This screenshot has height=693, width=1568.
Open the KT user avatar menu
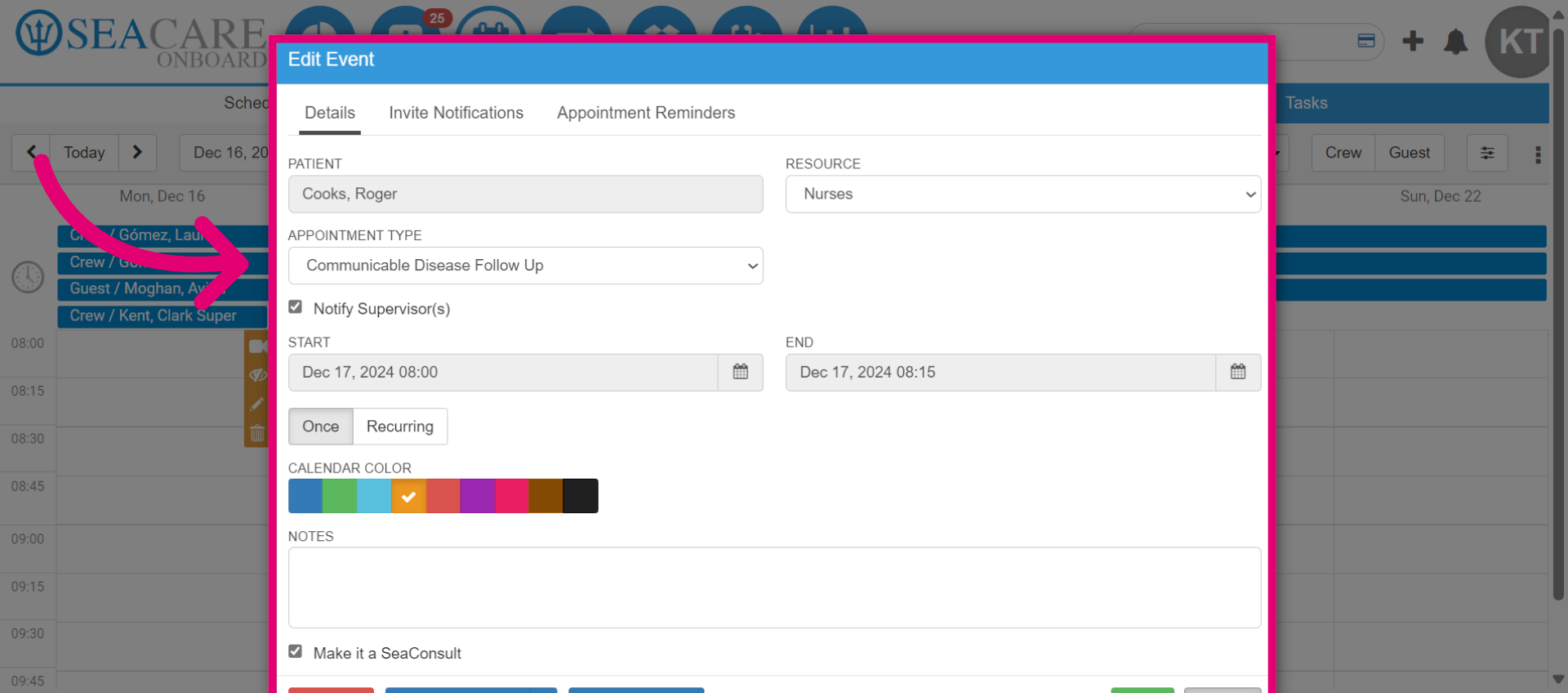(1520, 42)
